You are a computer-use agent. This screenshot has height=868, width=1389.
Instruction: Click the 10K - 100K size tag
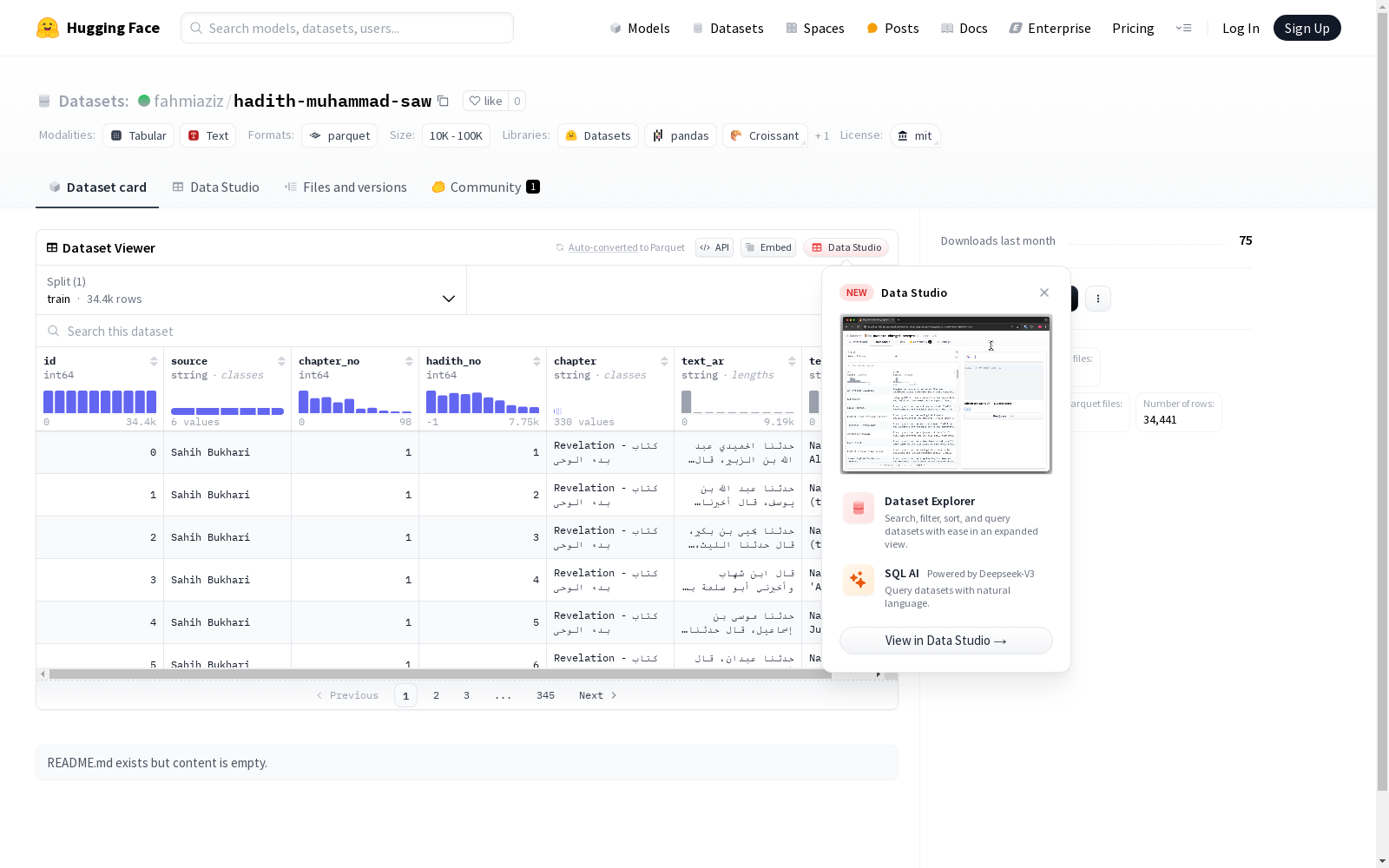pyautogui.click(x=456, y=135)
